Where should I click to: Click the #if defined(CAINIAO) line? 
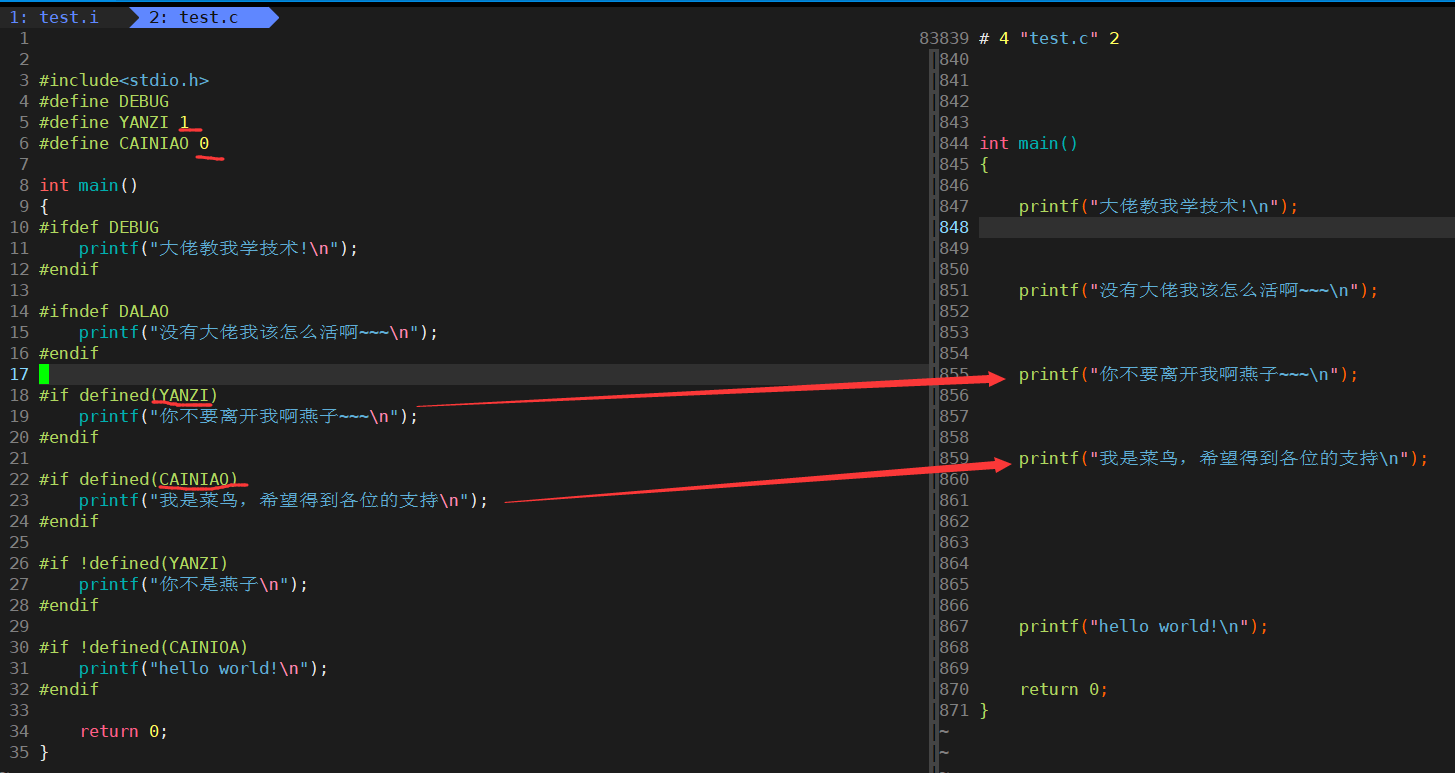[139, 479]
